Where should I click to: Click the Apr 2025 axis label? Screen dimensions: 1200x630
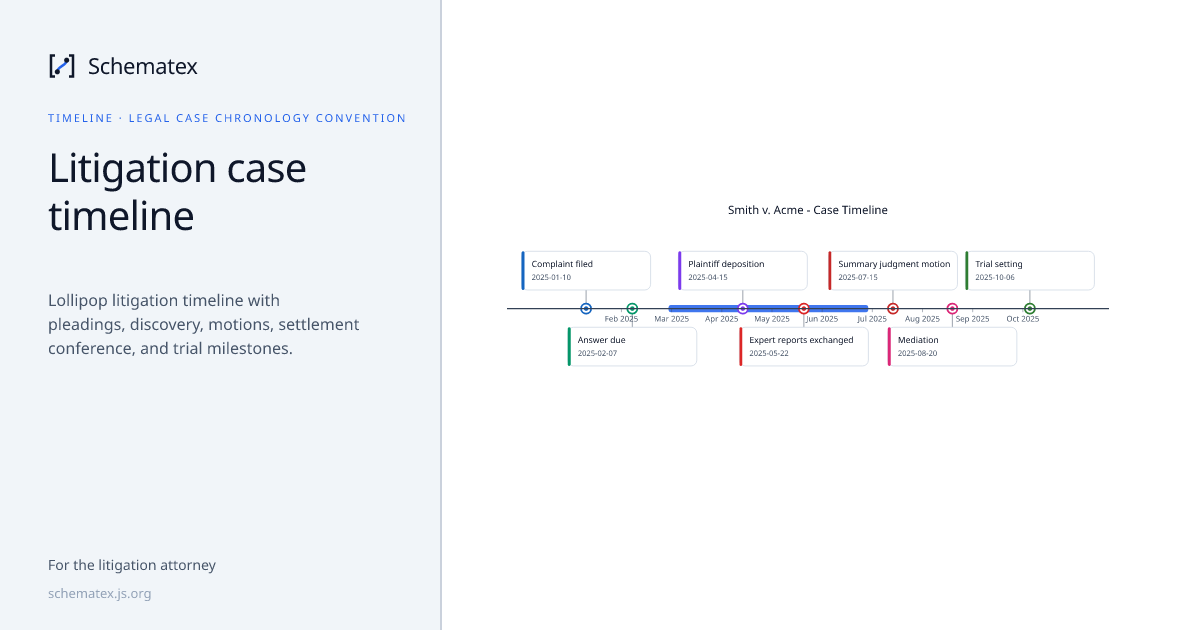point(722,319)
